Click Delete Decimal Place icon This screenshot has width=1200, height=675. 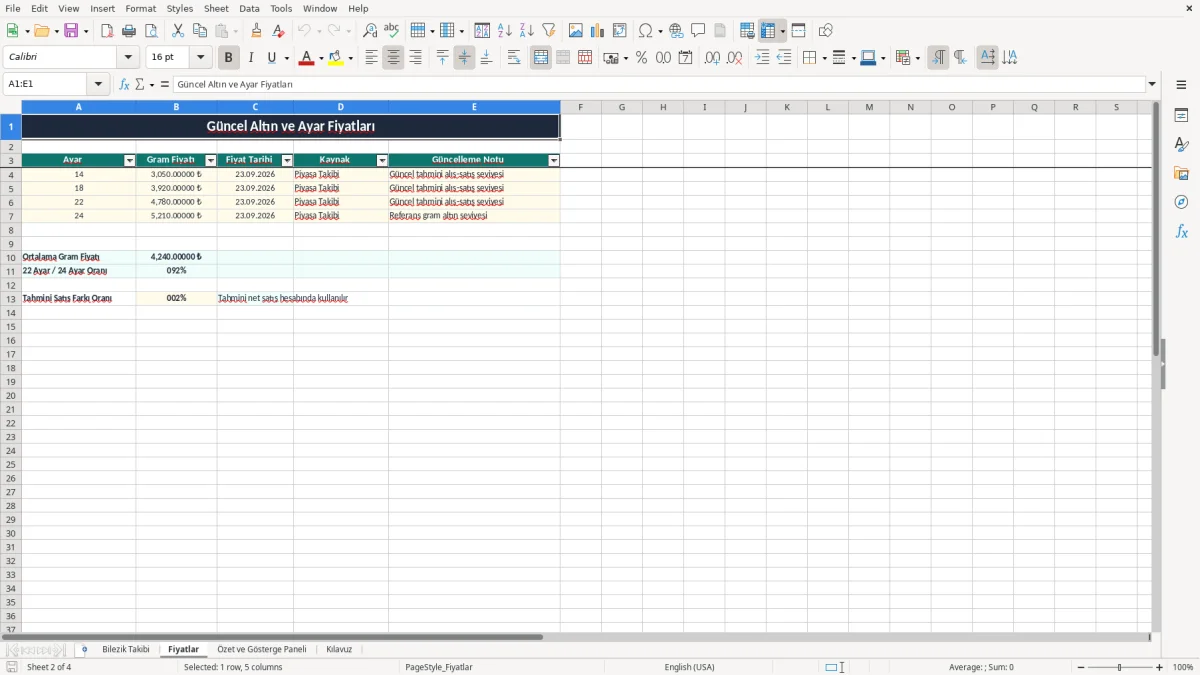[735, 58]
